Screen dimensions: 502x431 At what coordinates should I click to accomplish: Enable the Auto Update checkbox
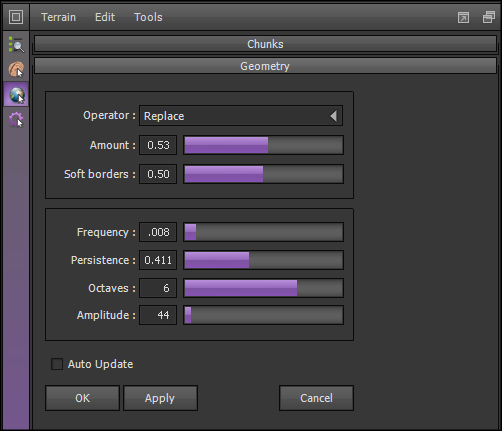[x=57, y=364]
